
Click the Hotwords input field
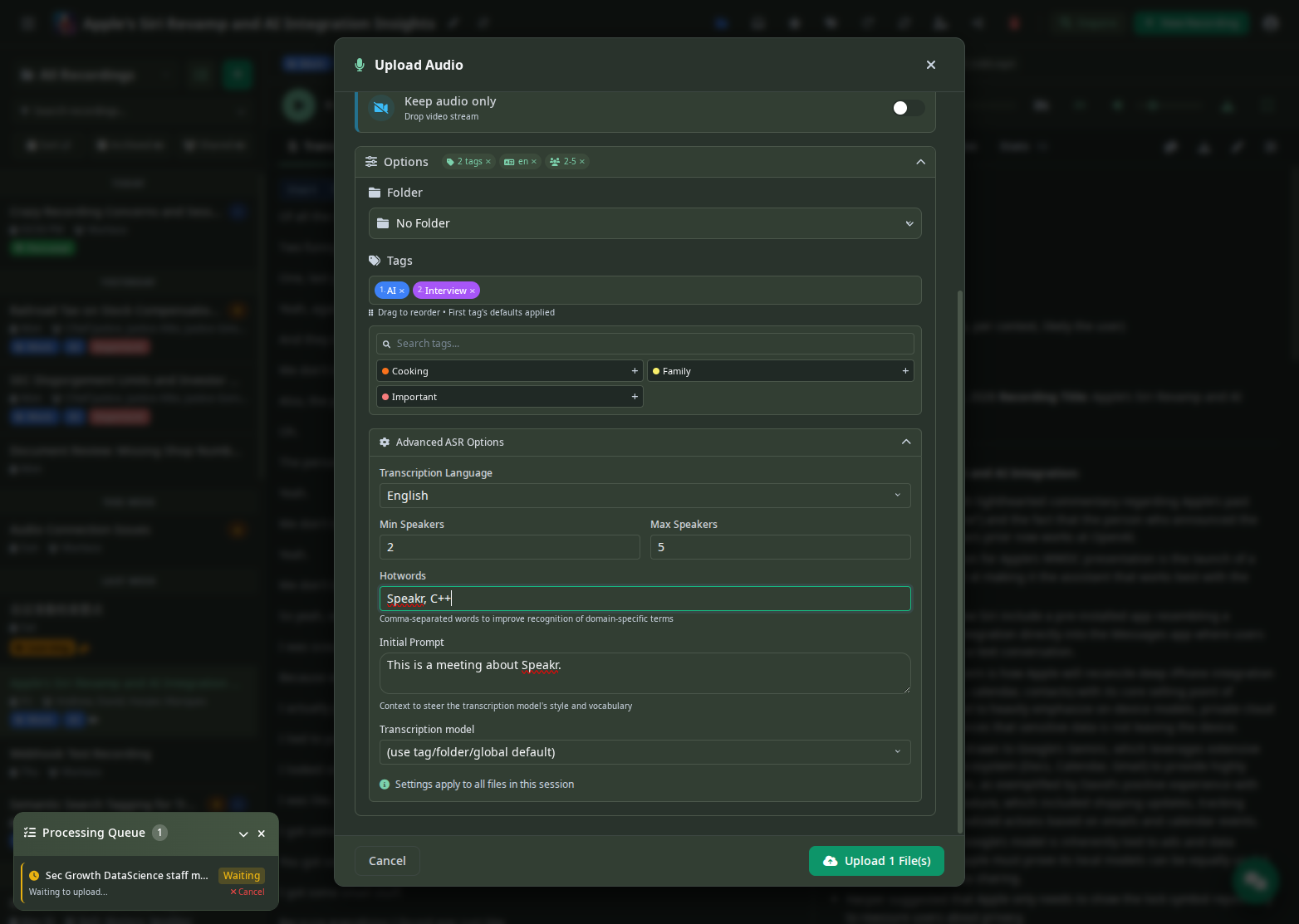click(645, 599)
